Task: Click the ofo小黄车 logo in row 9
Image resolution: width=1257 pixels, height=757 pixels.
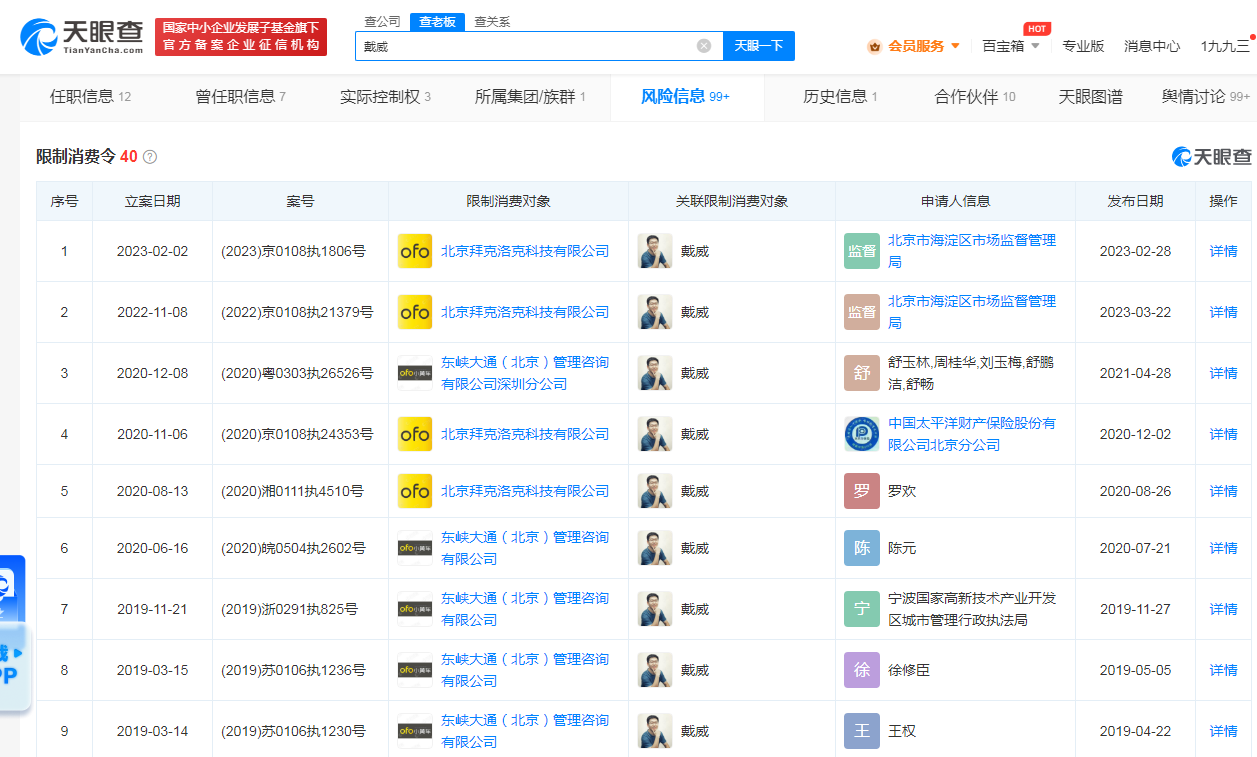Action: (x=415, y=731)
